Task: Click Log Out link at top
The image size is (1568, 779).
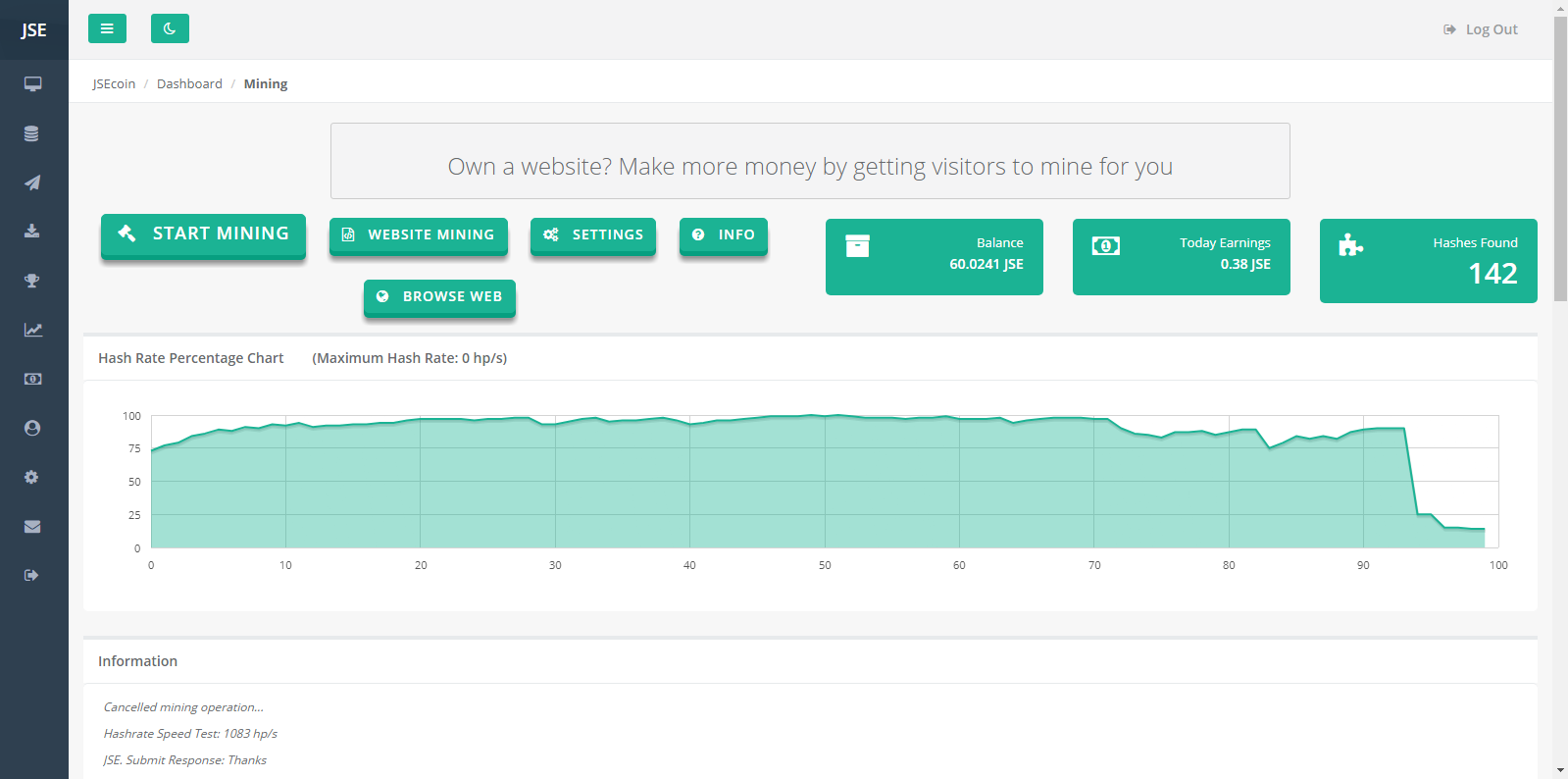Action: 1481,29
